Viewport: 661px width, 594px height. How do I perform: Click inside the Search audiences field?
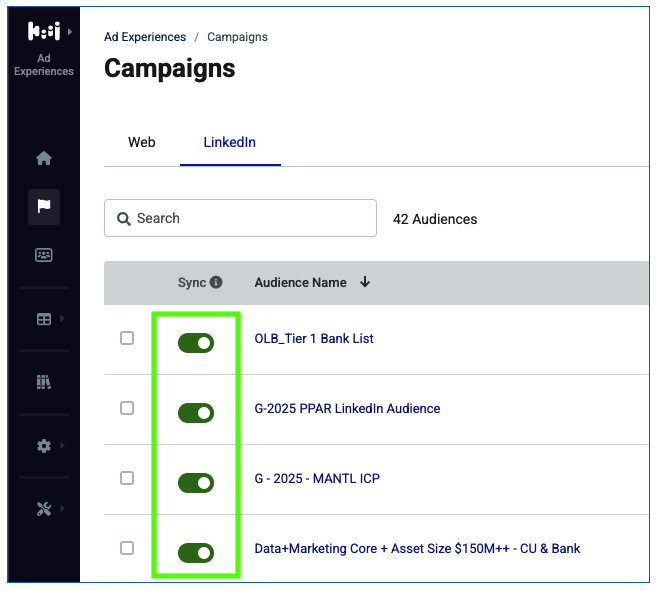coord(240,218)
